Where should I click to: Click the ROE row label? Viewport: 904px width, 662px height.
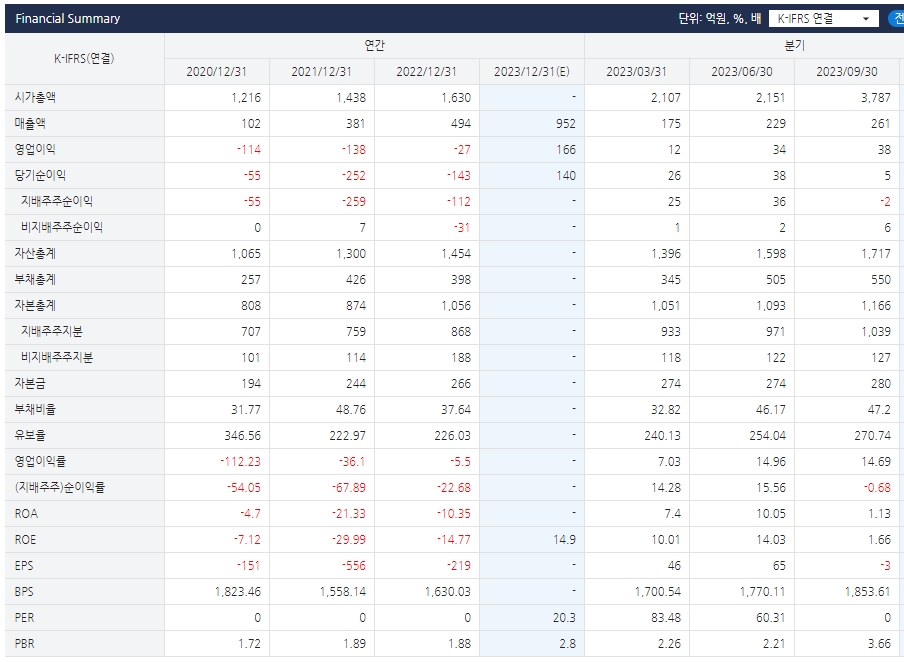click(x=25, y=539)
